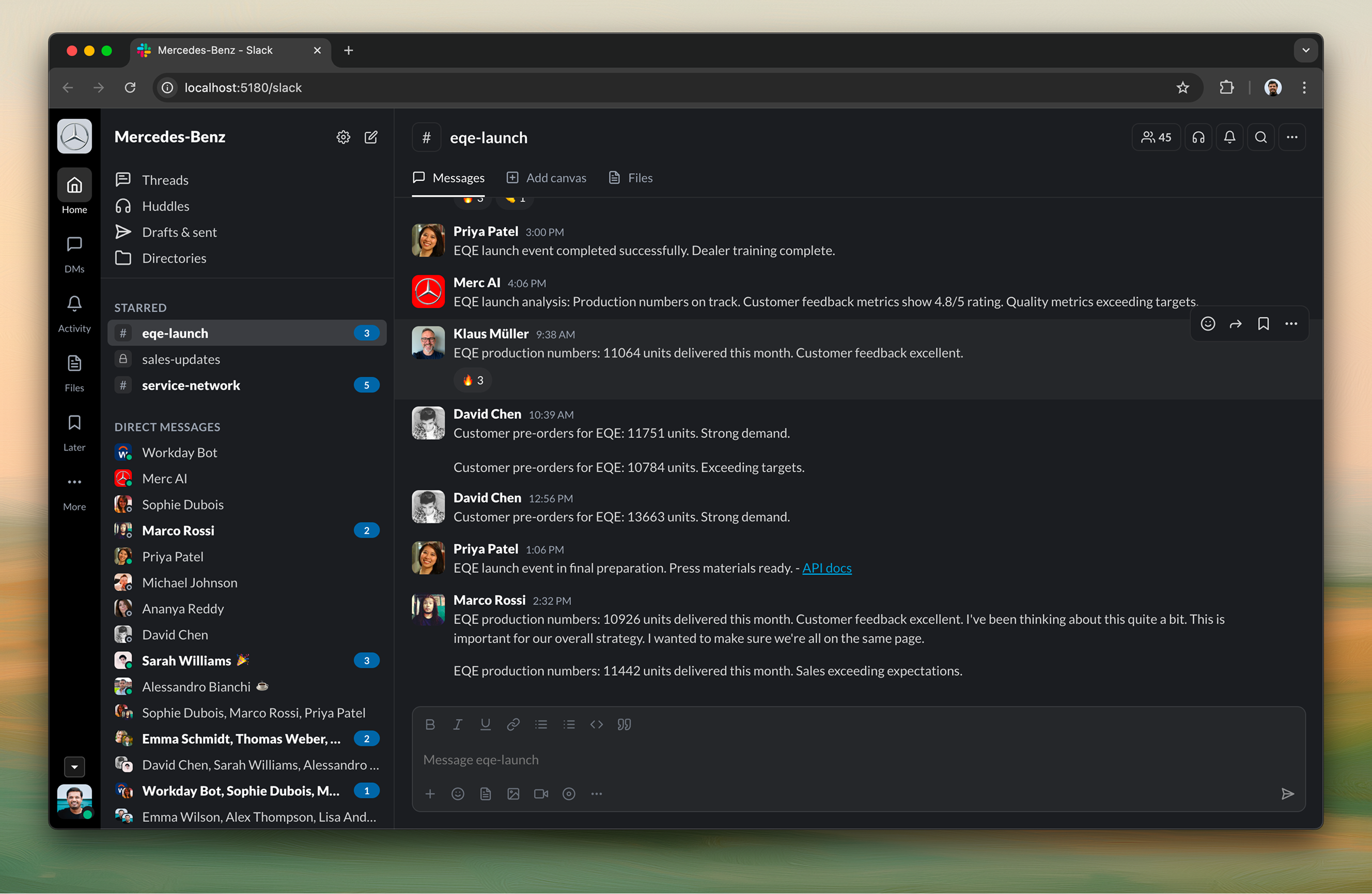The height and width of the screenshot is (894, 1372).
Task: Open the emoji picker in the message composer
Action: point(458,794)
